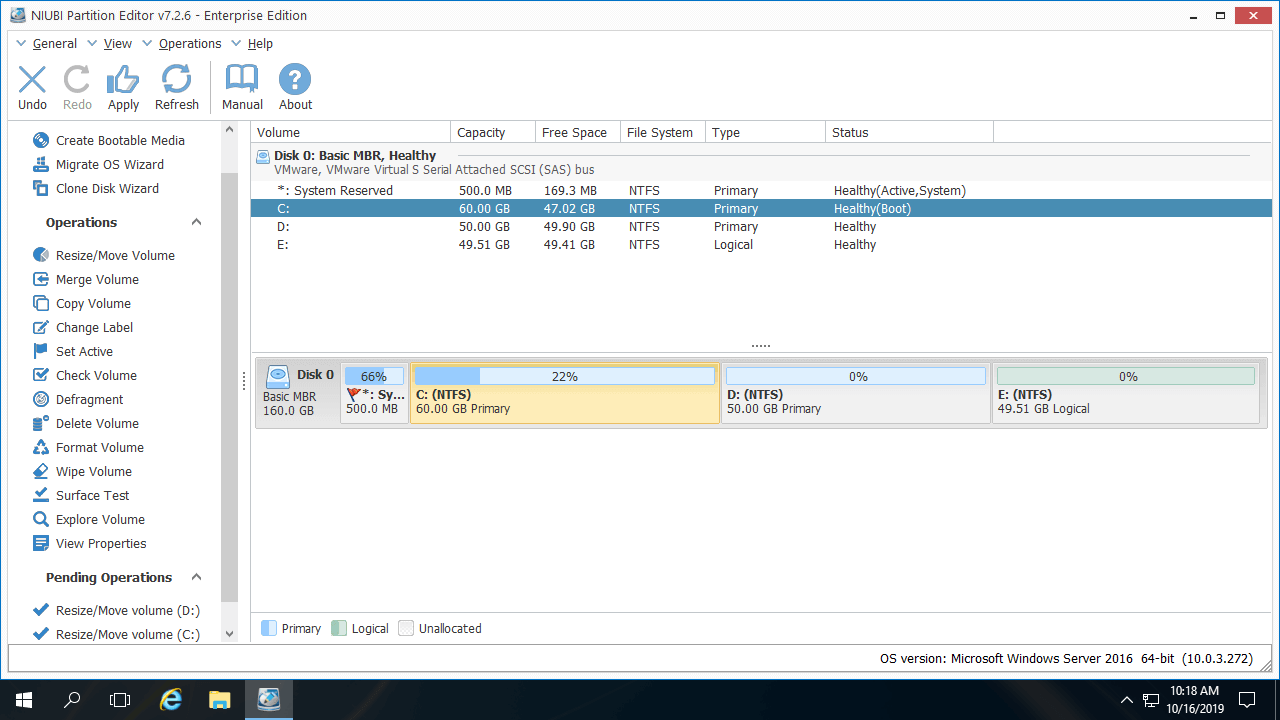Collapse the Operations section

coord(196,223)
